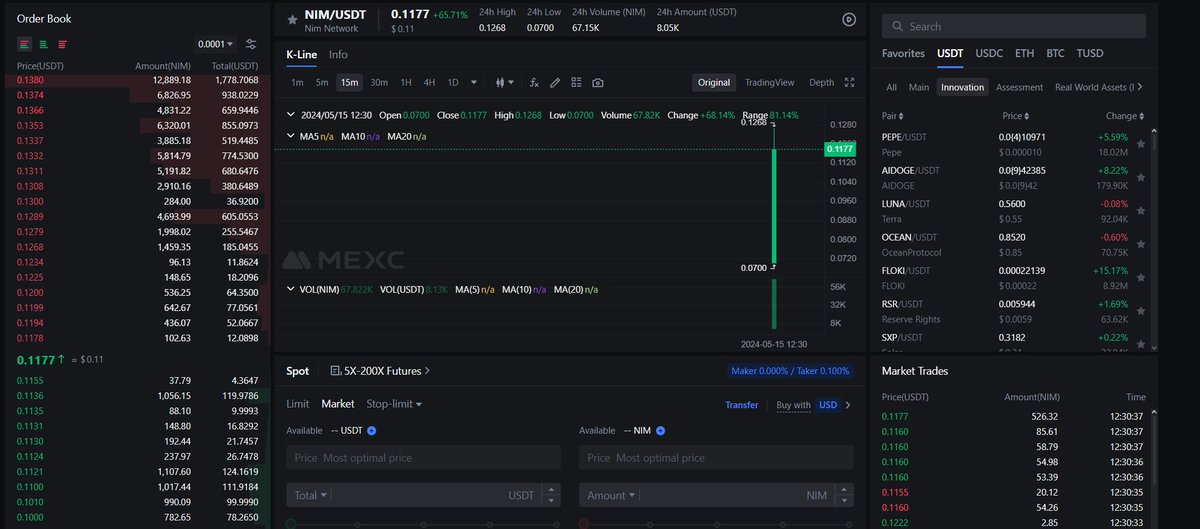Collapse the MA5 indicator row chevron
1200x529 pixels.
[291, 135]
